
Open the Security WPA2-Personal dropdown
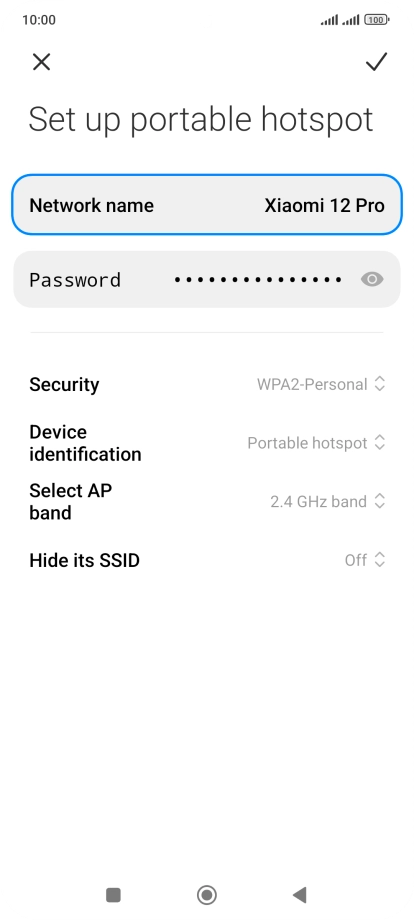[321, 384]
